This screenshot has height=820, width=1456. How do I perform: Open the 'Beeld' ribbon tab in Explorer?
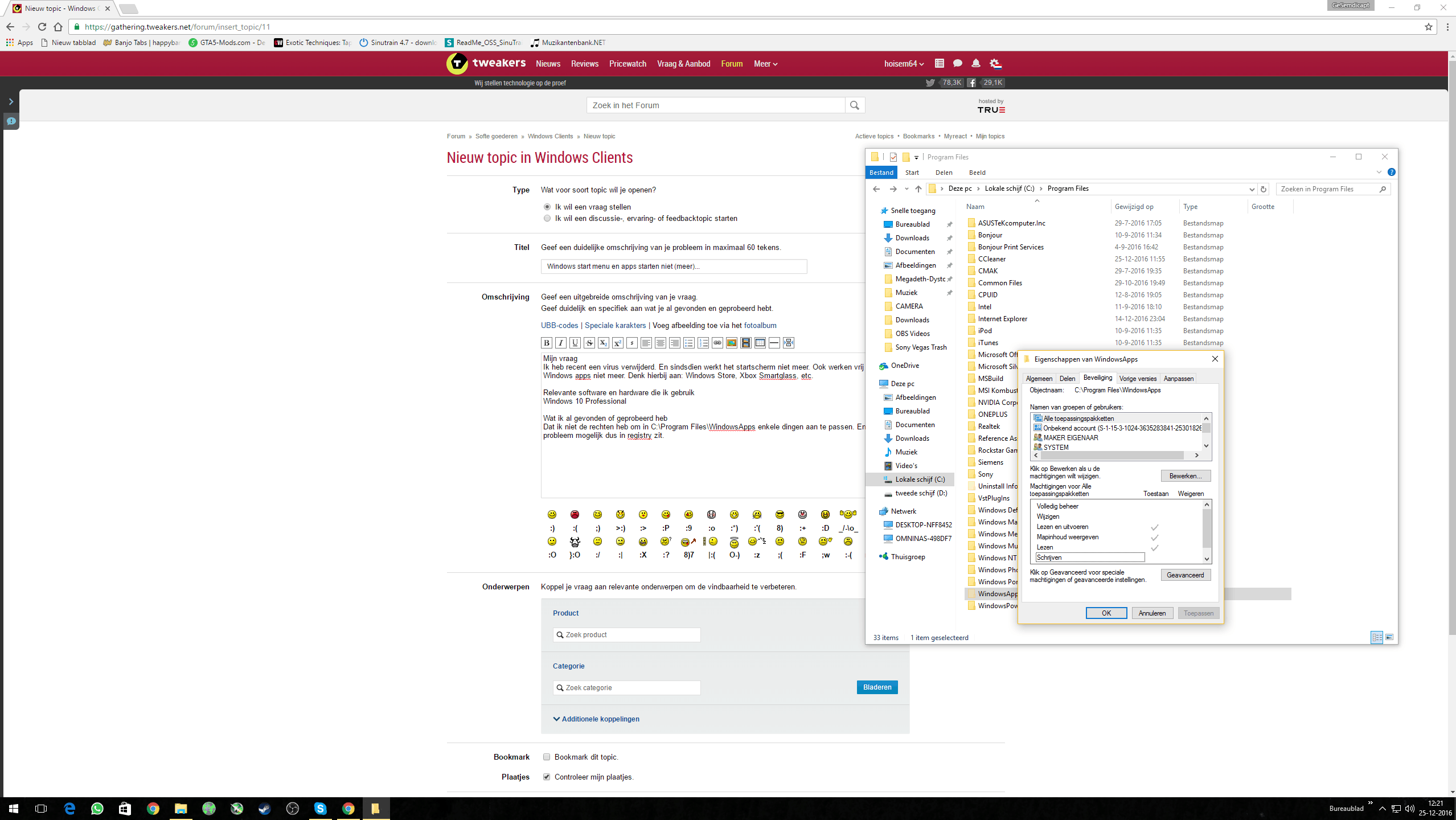[977, 173]
